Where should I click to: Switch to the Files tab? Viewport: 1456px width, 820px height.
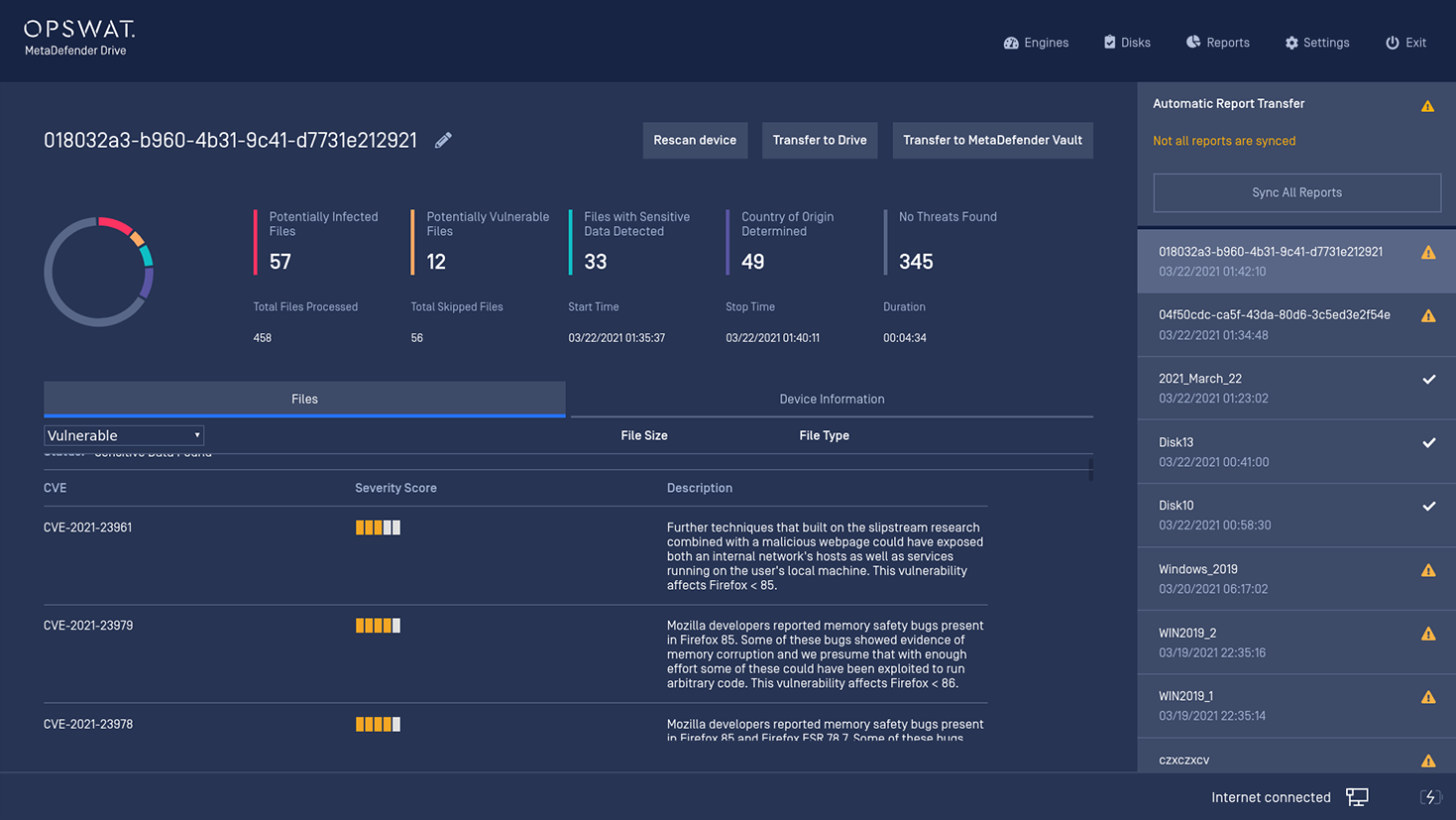point(304,399)
